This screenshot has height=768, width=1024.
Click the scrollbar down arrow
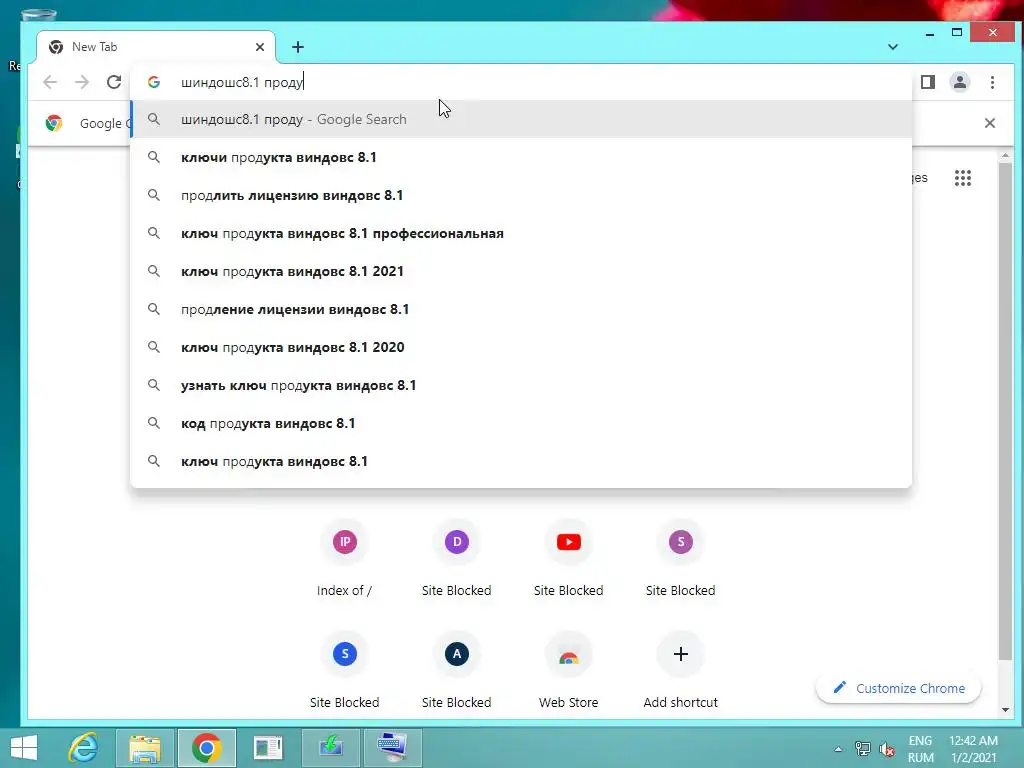click(1005, 710)
